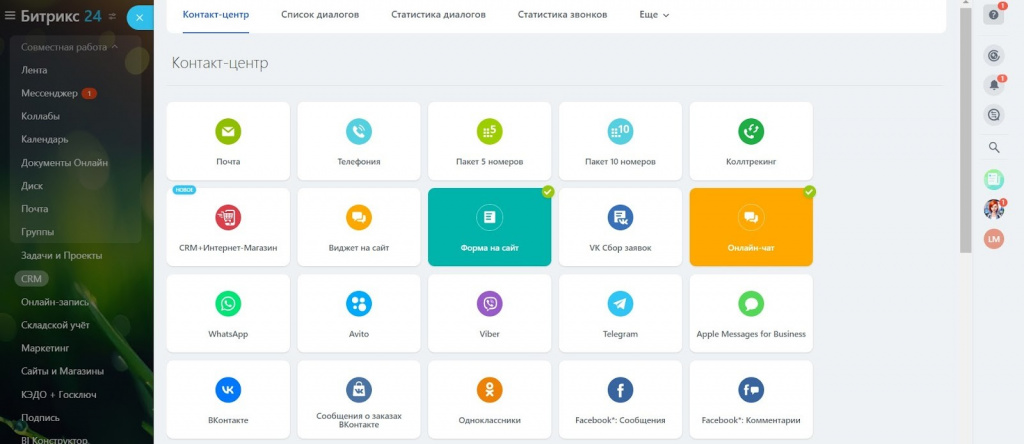Open Facebook*: Комментарии tile

click(x=751, y=400)
